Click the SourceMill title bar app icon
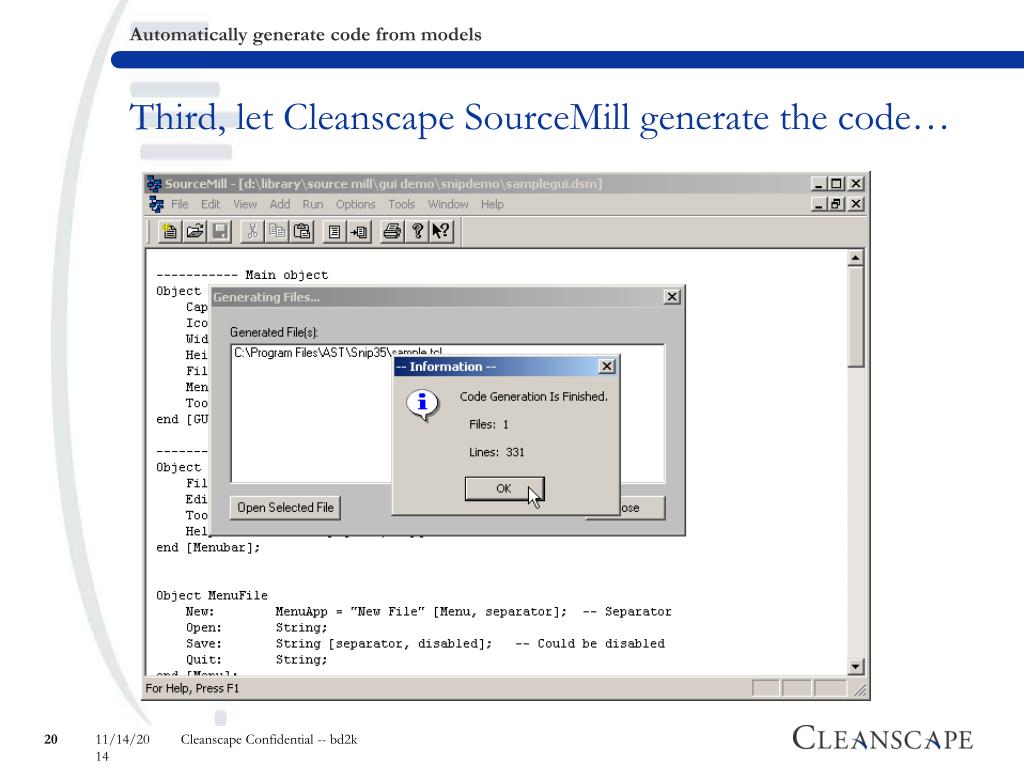Screen dimensions: 1024x768 154,184
